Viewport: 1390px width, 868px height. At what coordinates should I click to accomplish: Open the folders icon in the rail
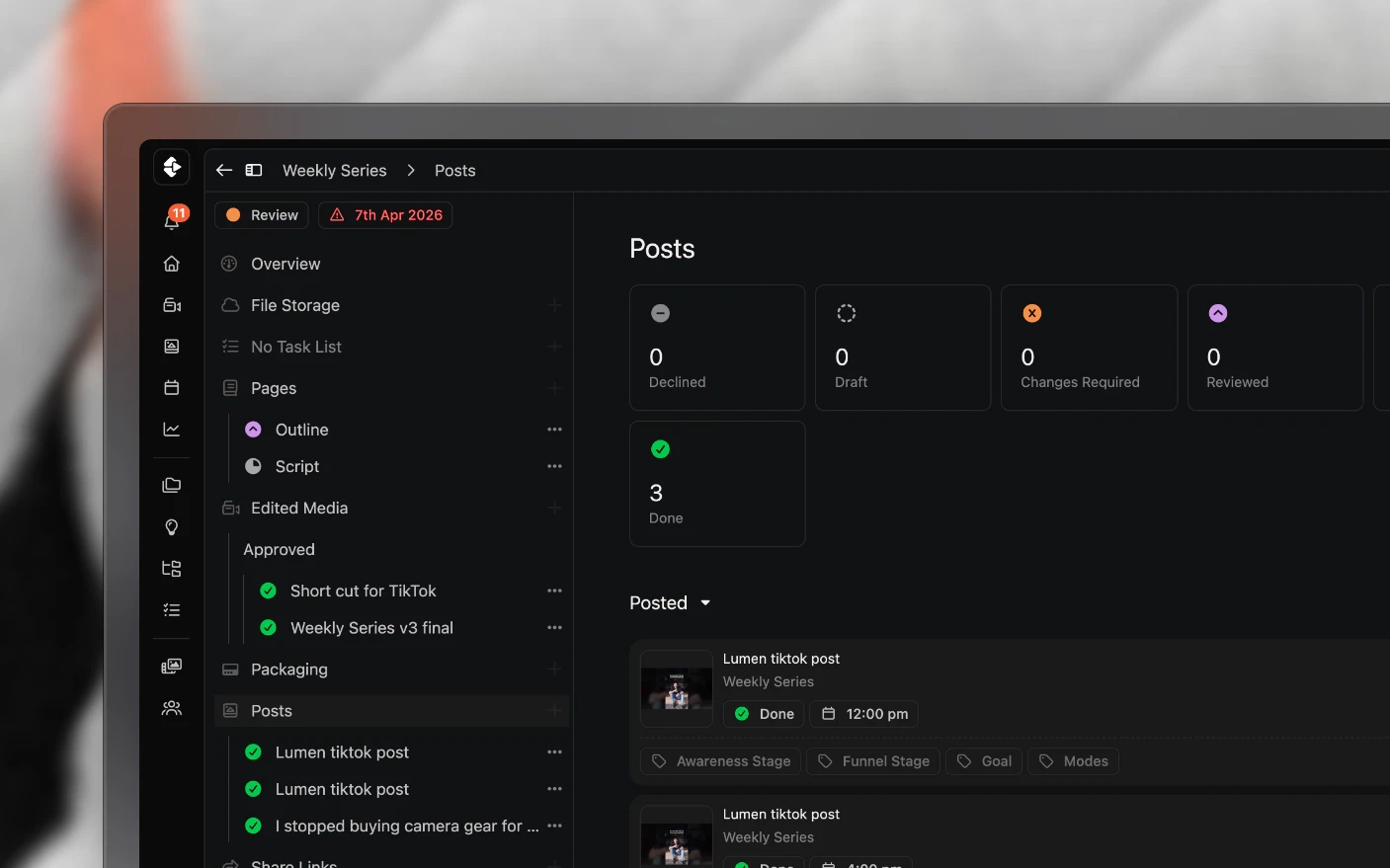tap(172, 485)
